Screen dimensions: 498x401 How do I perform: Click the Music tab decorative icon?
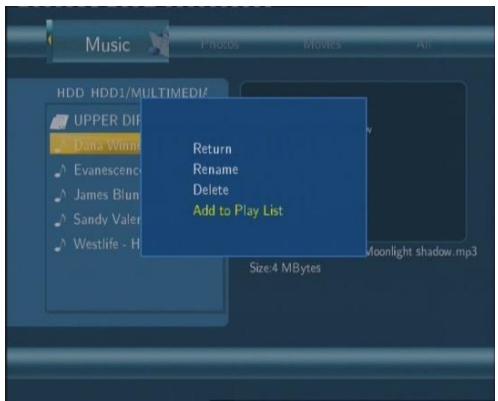point(159,43)
